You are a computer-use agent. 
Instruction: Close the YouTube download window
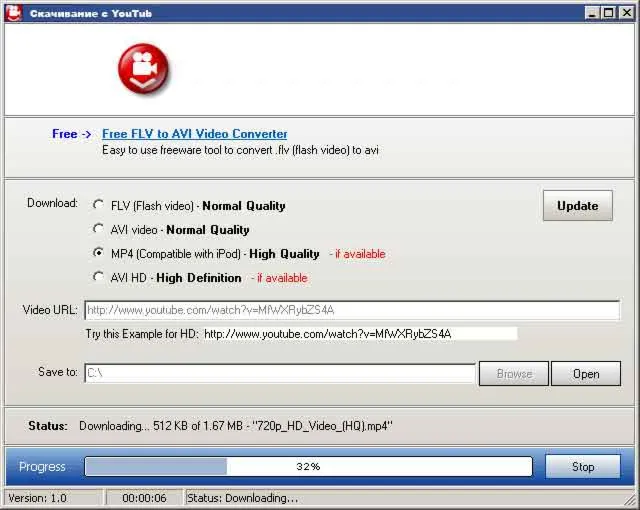[627, 13]
